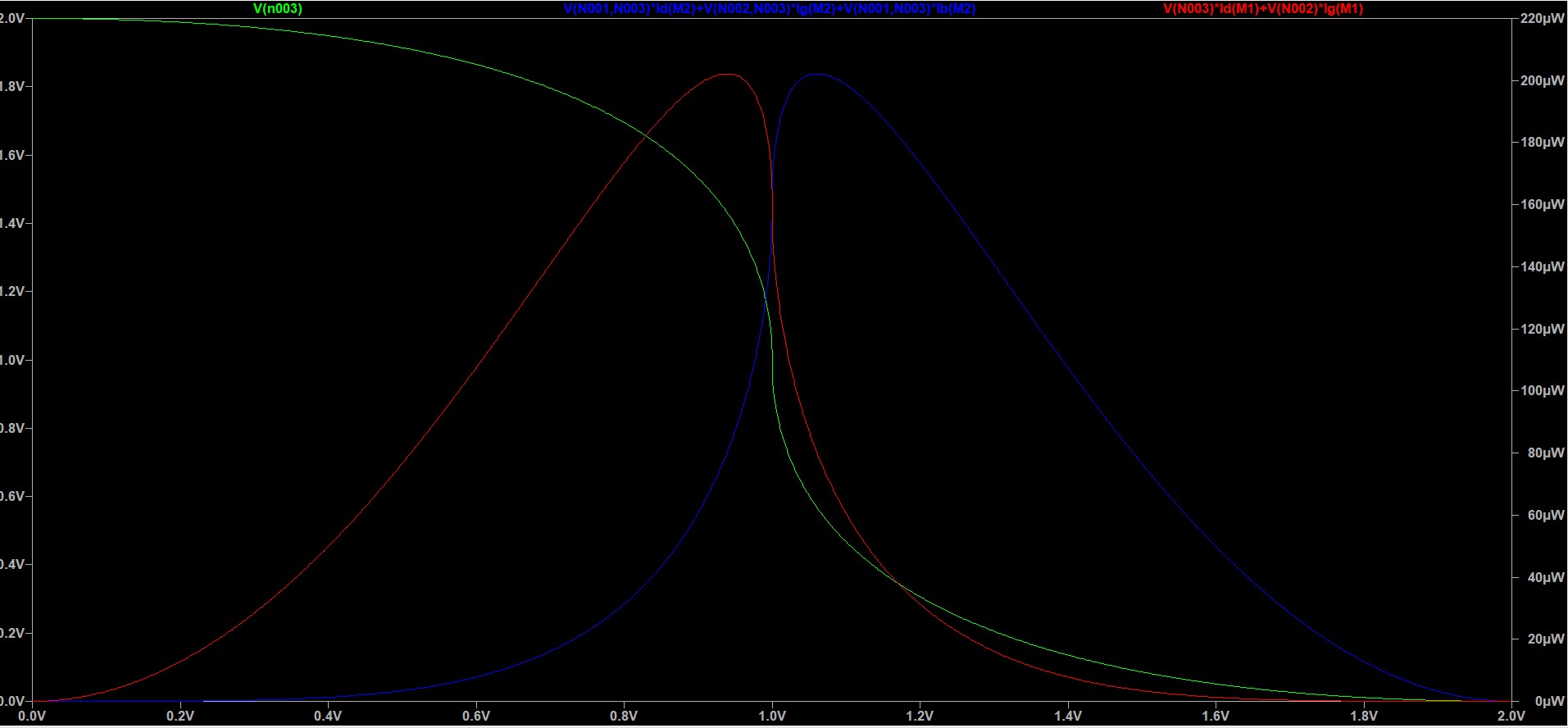Click the 0.8V tick on horizontal axis
Image resolution: width=1568 pixels, height=728 pixels.
coord(624,716)
